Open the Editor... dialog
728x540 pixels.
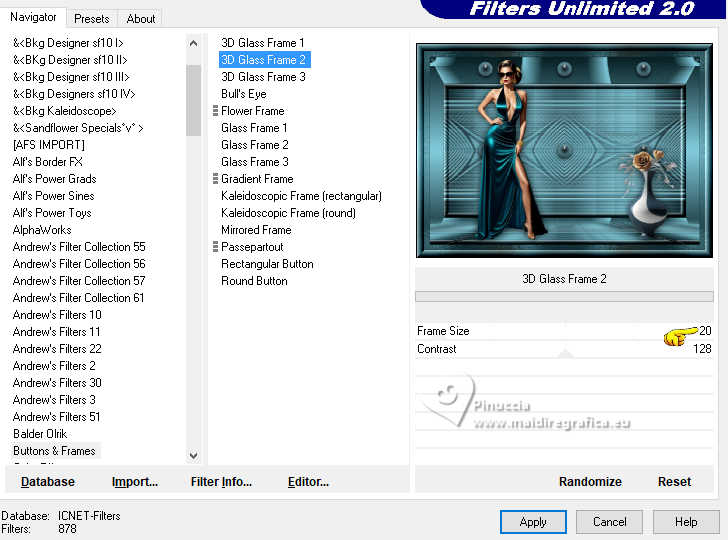pos(308,482)
